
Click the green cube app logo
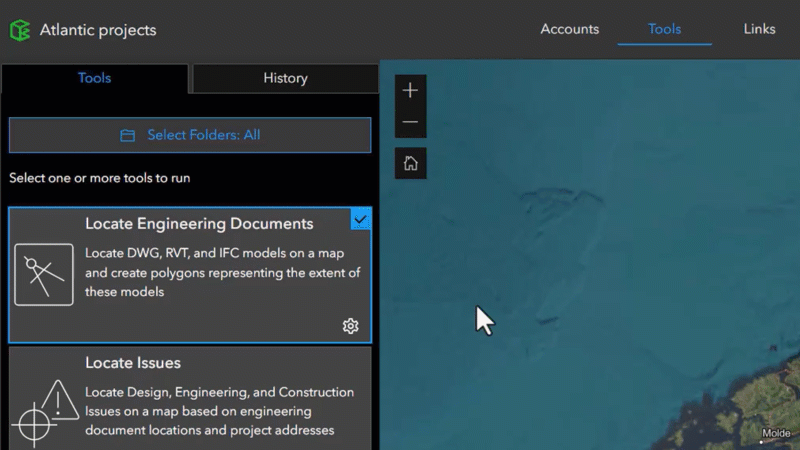pos(20,30)
